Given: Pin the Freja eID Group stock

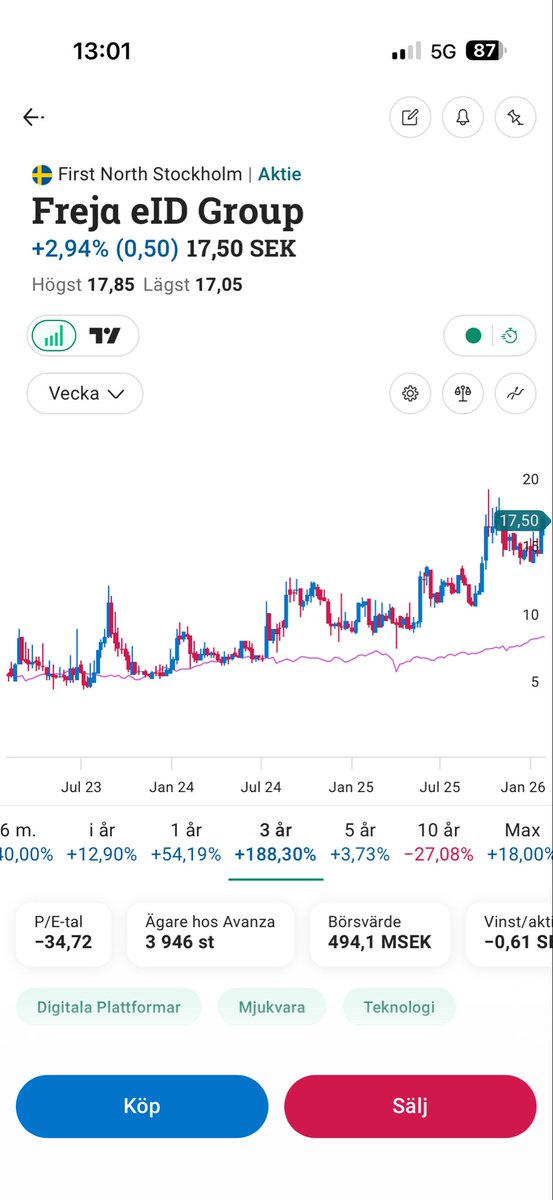Looking at the screenshot, I should coord(516,117).
